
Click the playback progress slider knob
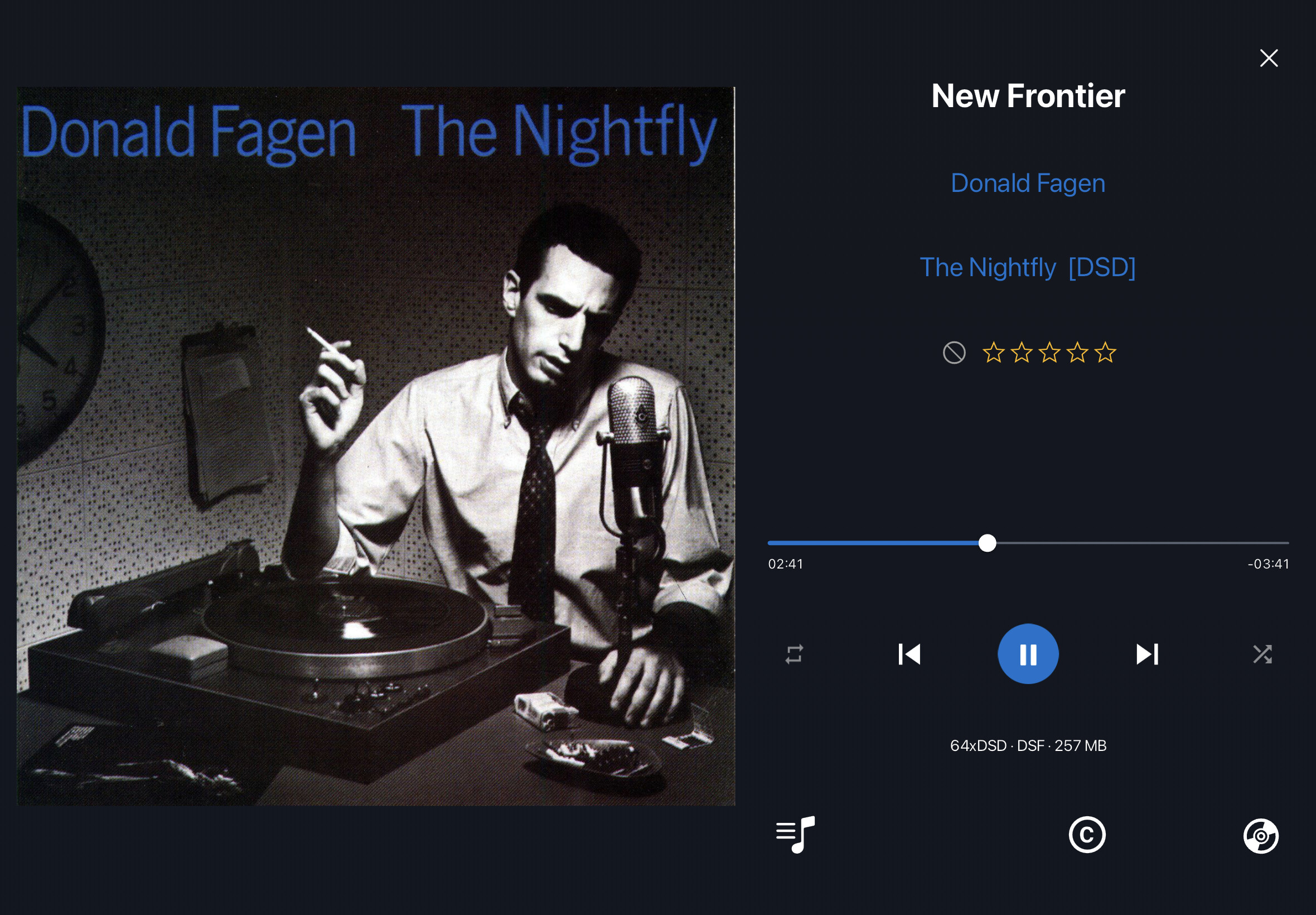(x=986, y=543)
